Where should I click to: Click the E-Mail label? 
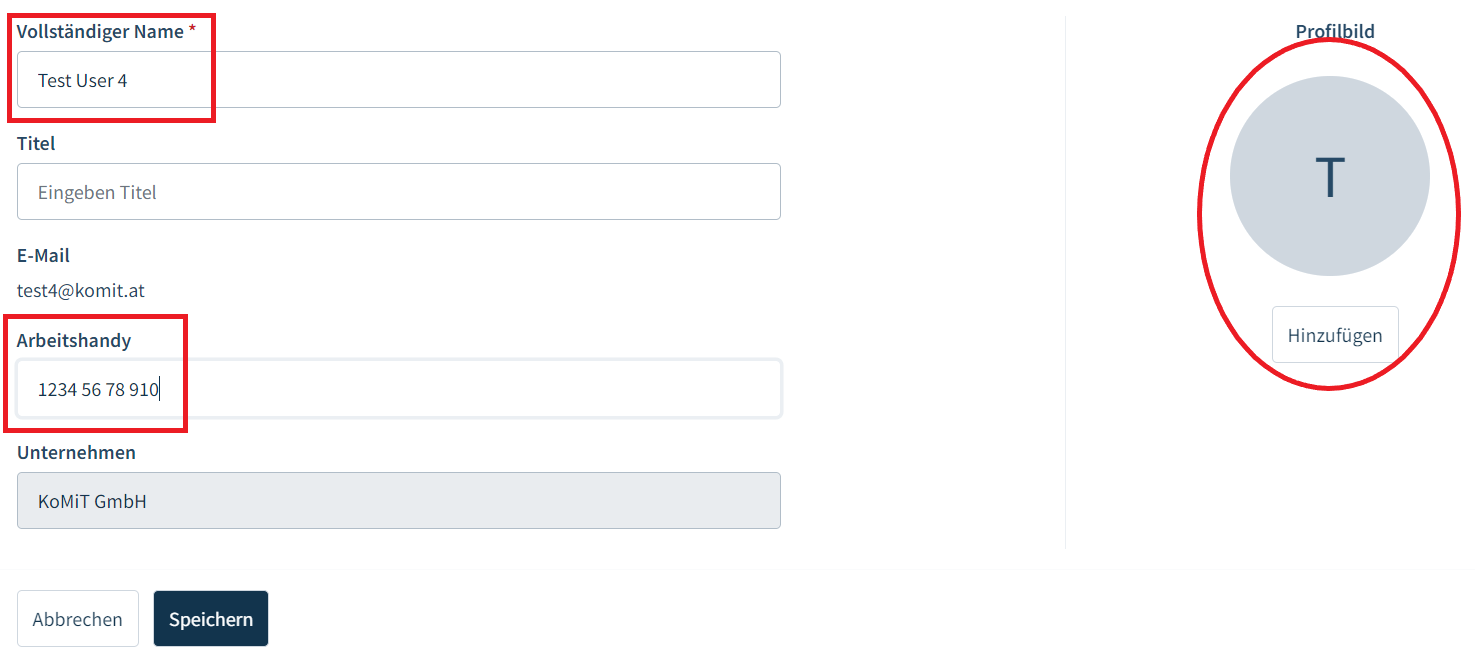[x=43, y=255]
